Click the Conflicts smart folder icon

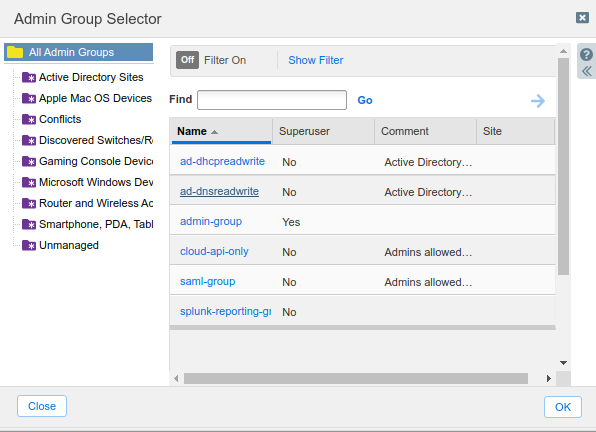29,119
